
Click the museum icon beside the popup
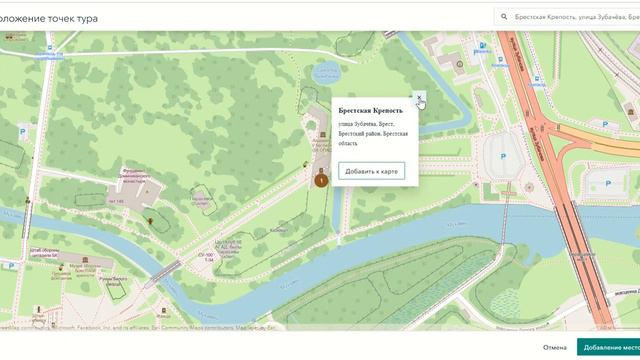click(323, 134)
